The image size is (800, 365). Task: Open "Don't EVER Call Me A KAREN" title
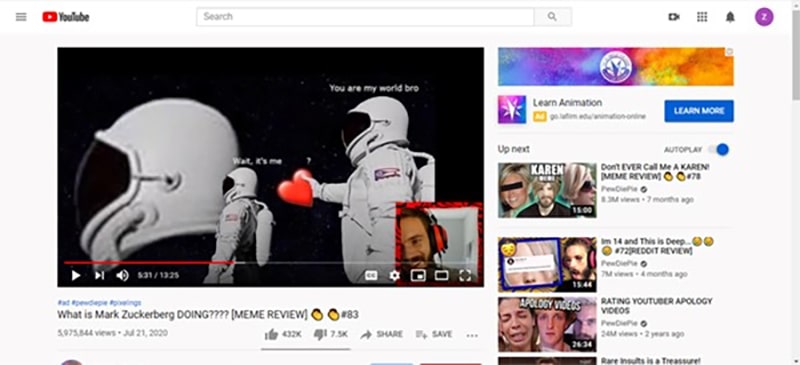click(655, 172)
